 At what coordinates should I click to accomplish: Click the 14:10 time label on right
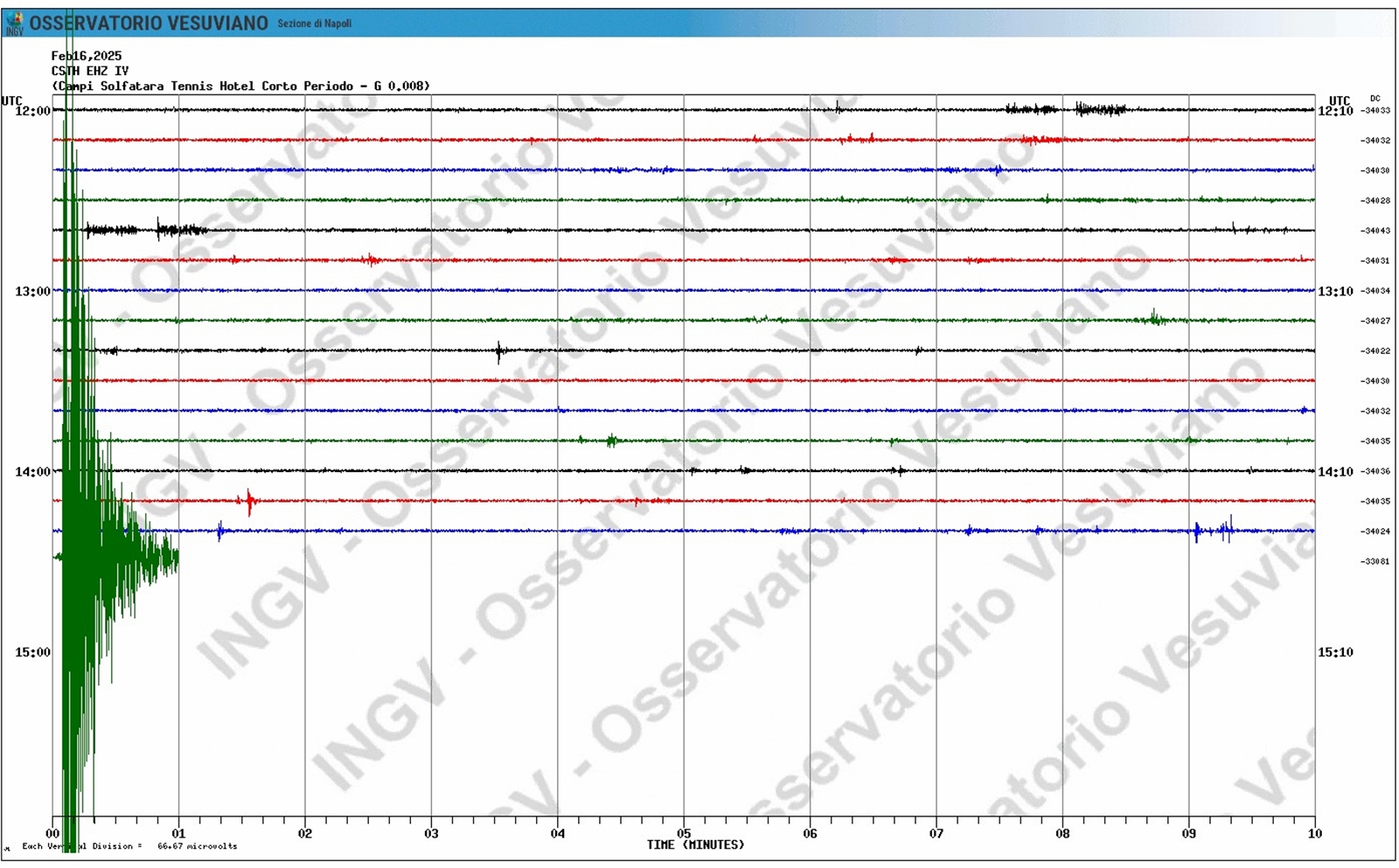[1335, 472]
